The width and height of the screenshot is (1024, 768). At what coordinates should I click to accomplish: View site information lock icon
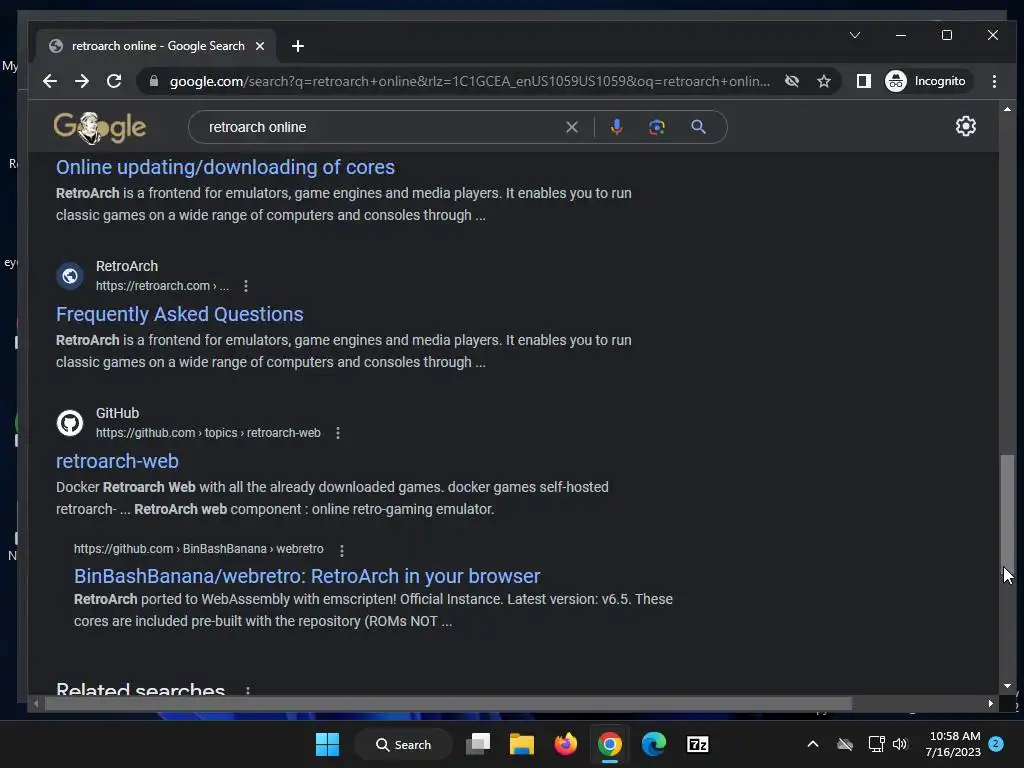pyautogui.click(x=154, y=81)
